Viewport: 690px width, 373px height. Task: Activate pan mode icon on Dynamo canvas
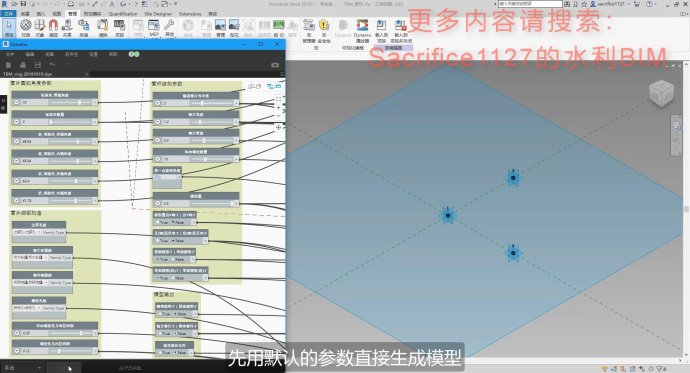tap(278, 127)
